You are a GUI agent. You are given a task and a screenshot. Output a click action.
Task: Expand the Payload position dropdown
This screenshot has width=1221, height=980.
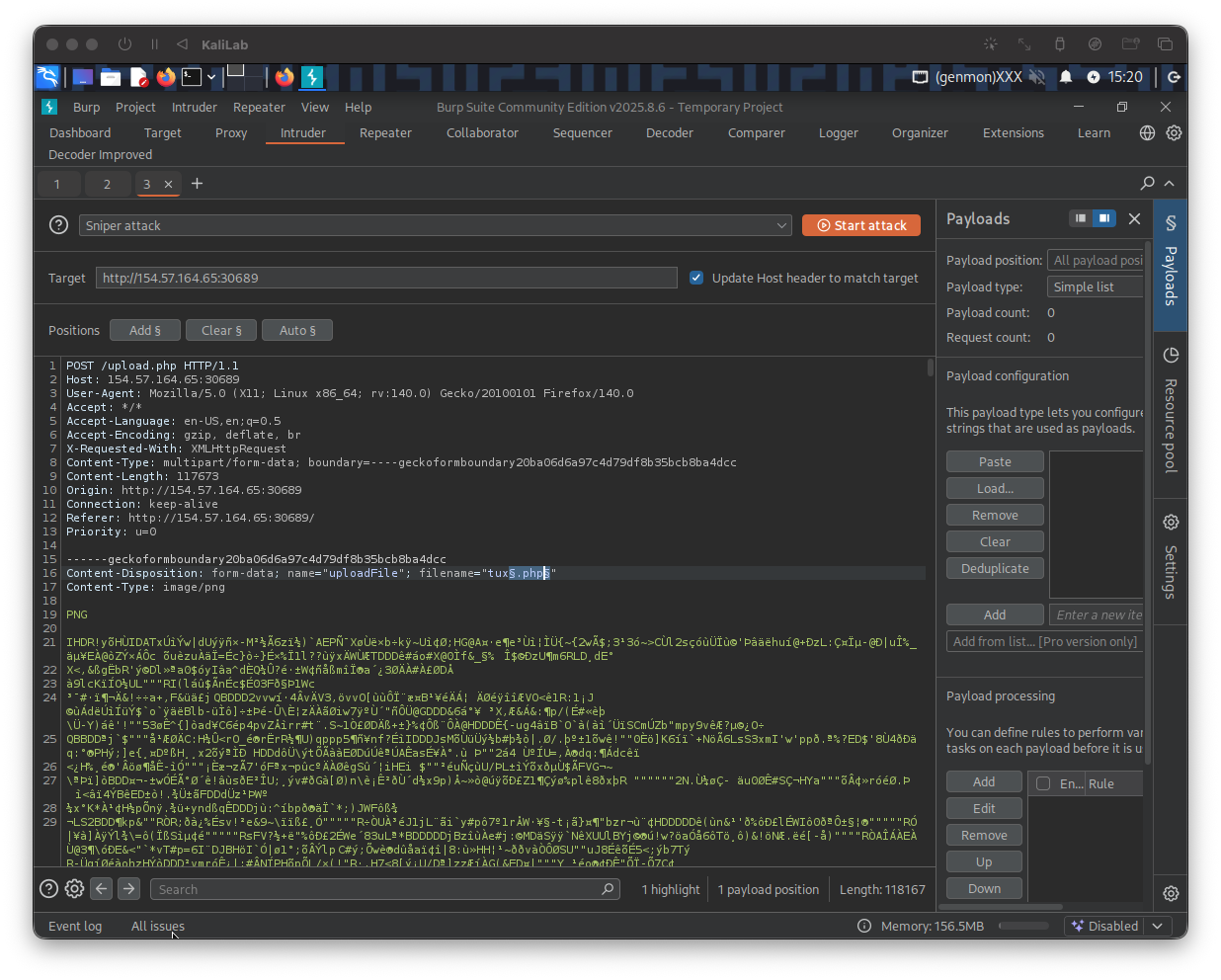click(x=1095, y=261)
